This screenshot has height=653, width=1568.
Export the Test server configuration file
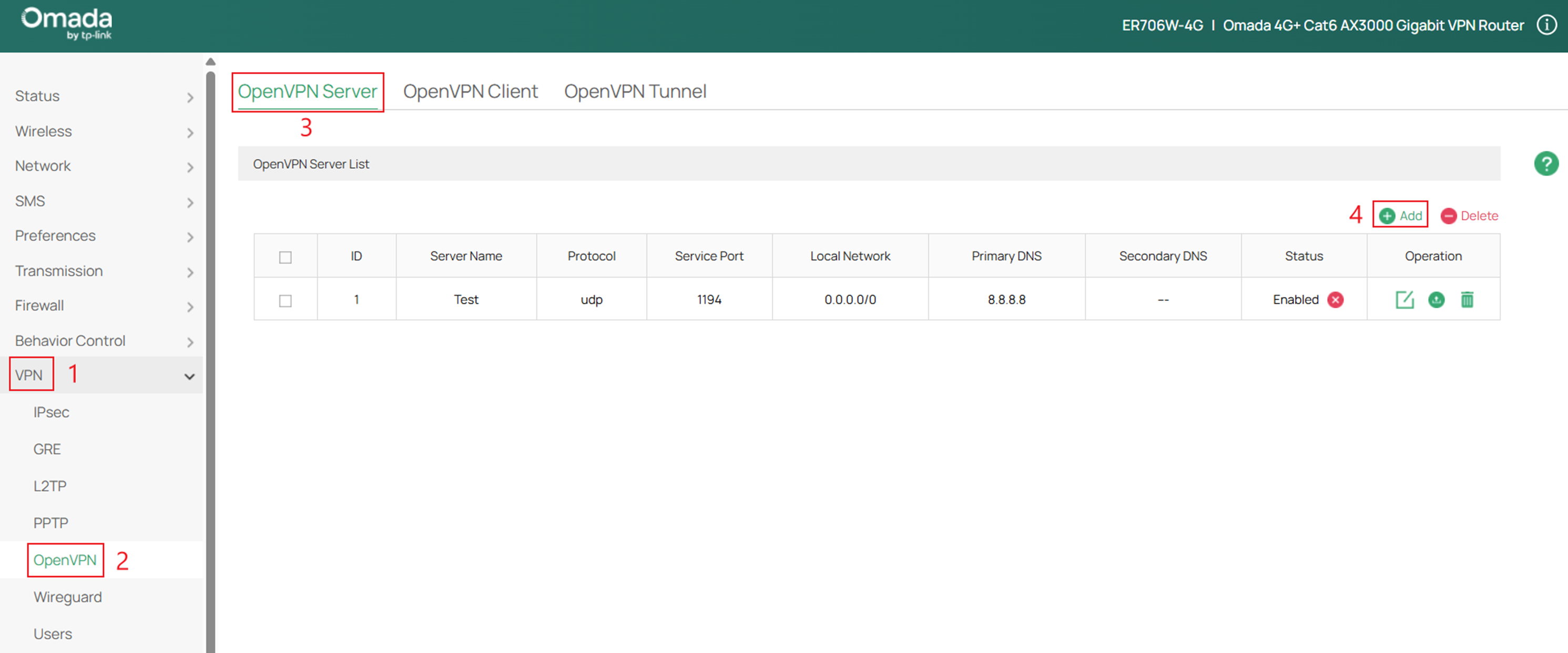click(1436, 300)
